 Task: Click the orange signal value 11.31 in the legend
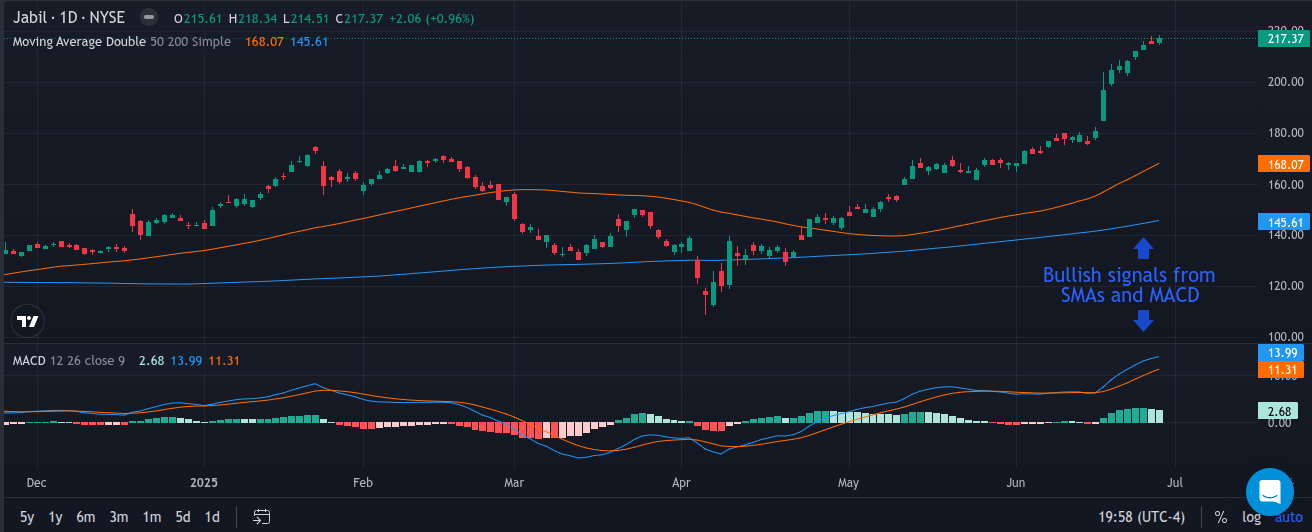point(224,360)
